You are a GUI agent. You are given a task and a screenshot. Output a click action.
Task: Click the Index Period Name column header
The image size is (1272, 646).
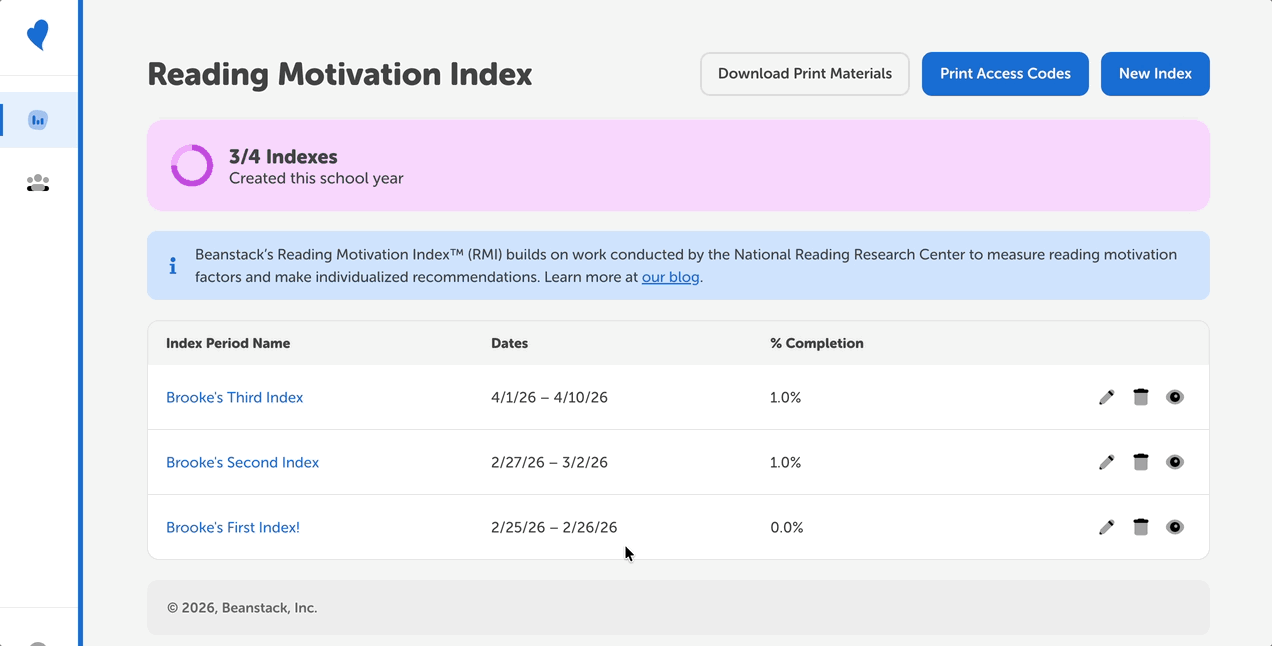pyautogui.click(x=228, y=343)
